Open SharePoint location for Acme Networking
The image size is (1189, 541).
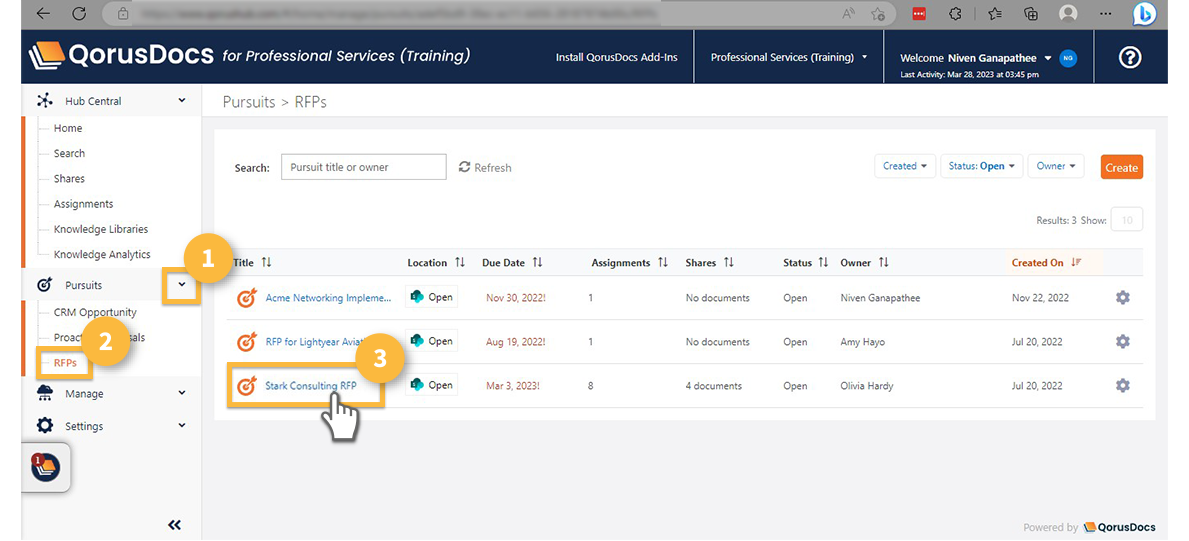(431, 297)
